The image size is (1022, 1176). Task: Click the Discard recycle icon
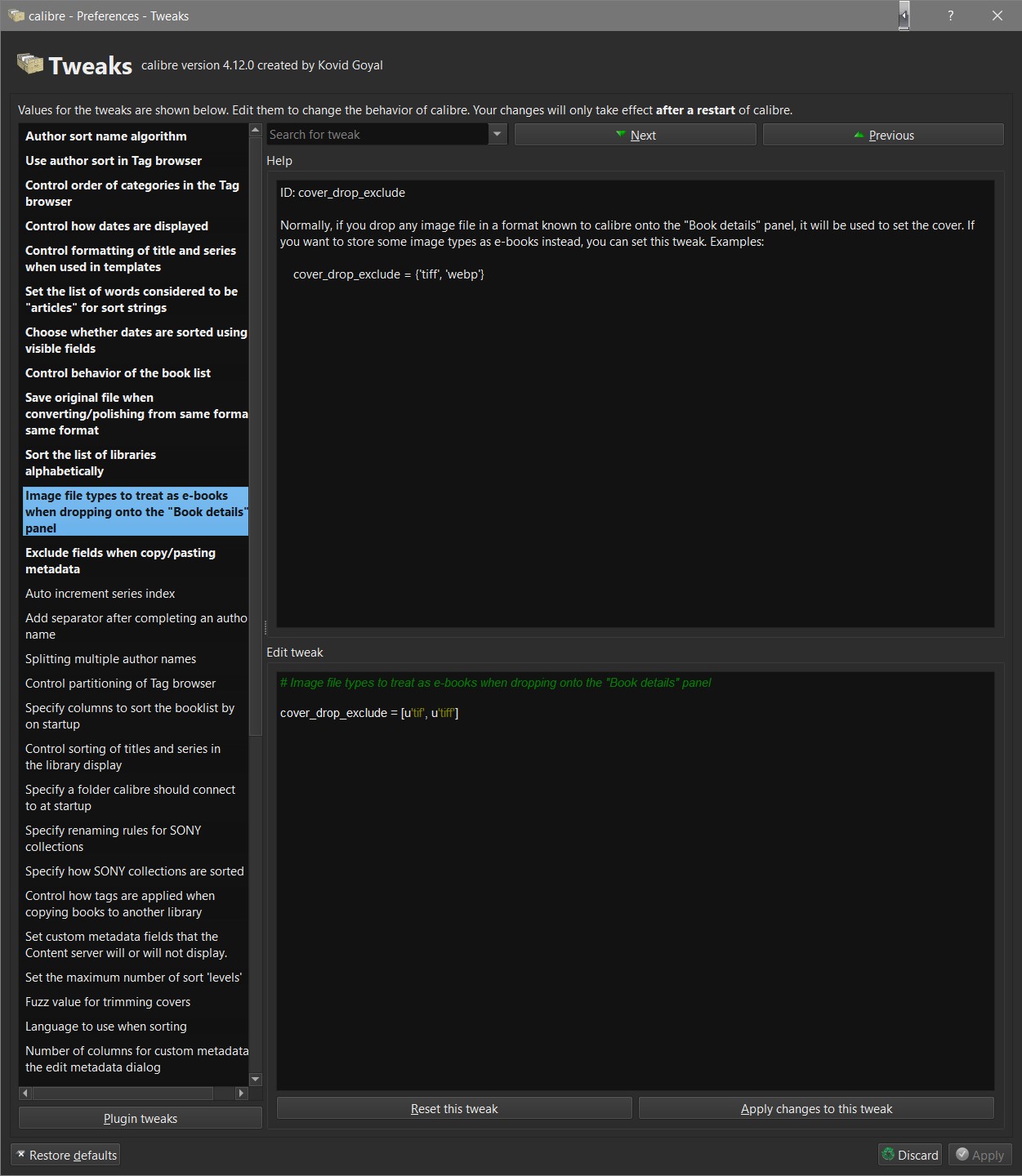click(x=888, y=1154)
